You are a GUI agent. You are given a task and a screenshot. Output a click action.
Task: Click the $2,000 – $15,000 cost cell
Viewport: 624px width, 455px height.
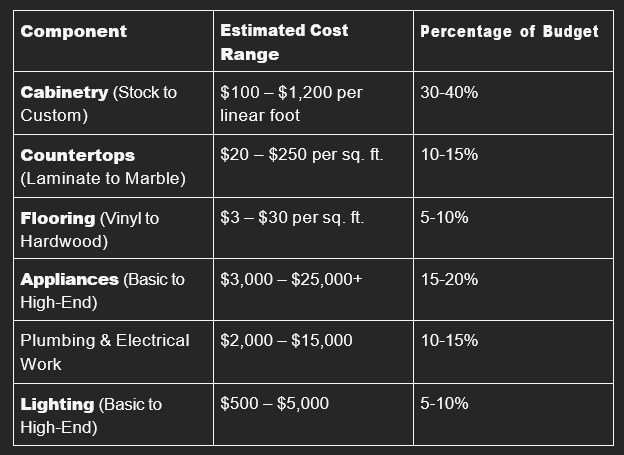pyautogui.click(x=286, y=340)
